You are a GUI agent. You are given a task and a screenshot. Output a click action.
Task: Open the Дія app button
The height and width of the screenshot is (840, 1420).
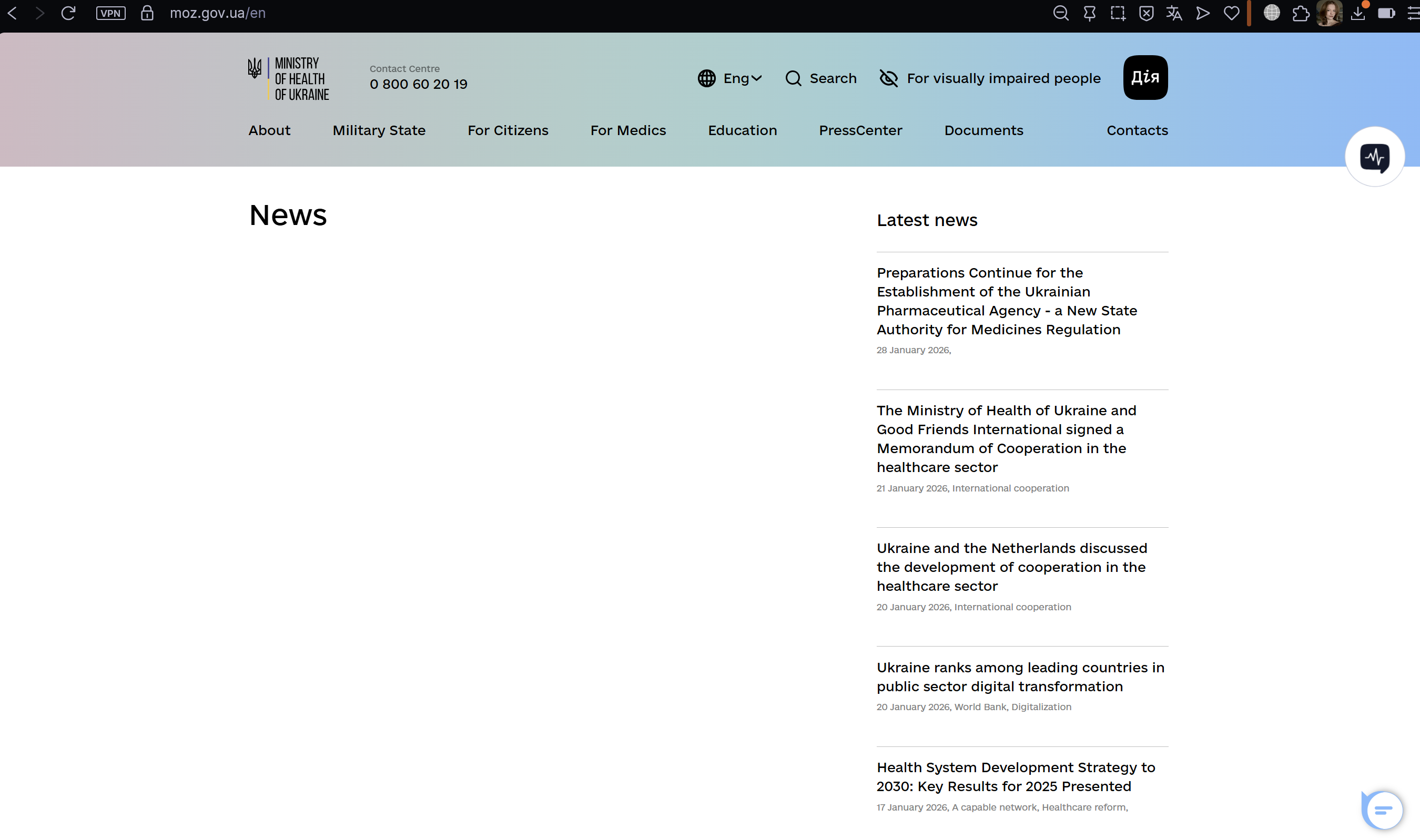(1145, 78)
